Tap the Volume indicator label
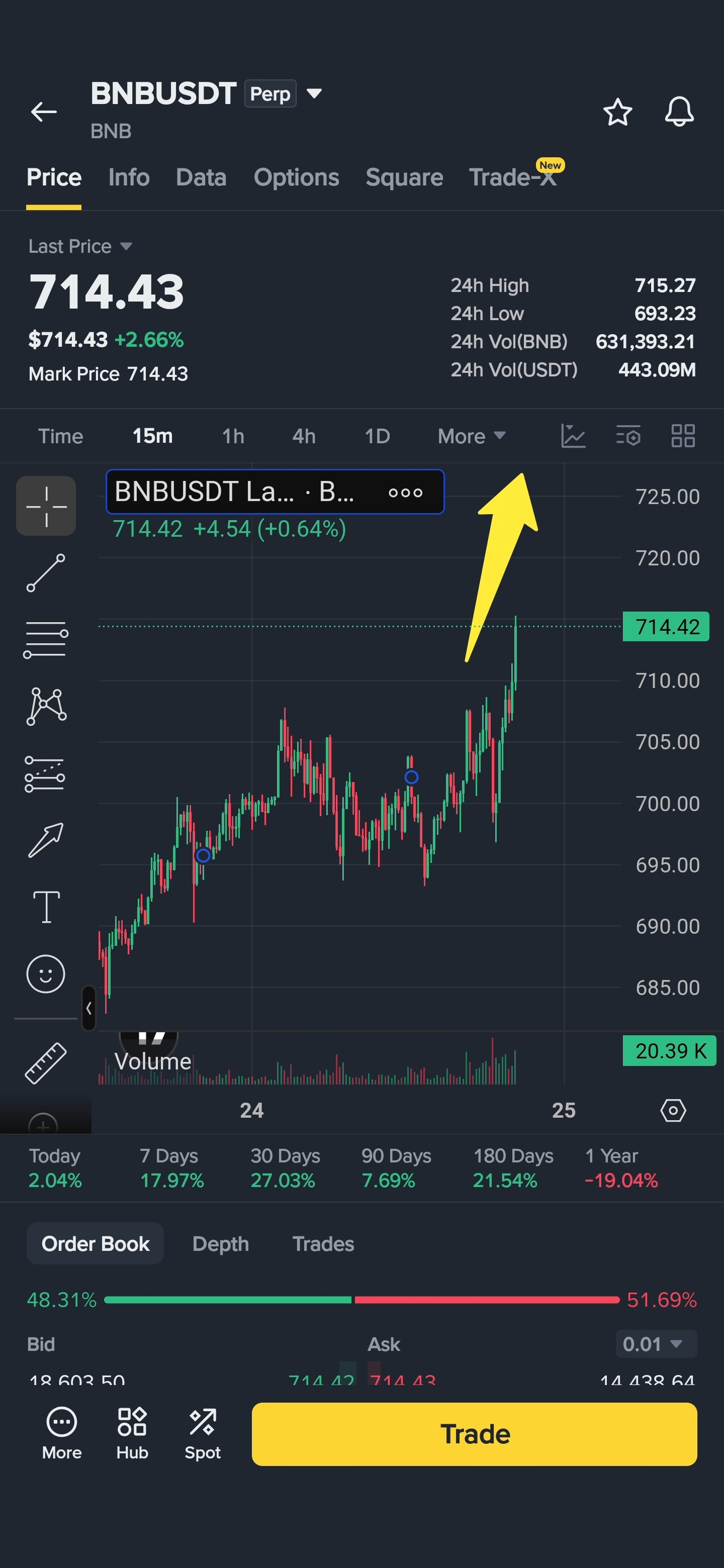Viewport: 724px width, 1568px height. point(153,1061)
